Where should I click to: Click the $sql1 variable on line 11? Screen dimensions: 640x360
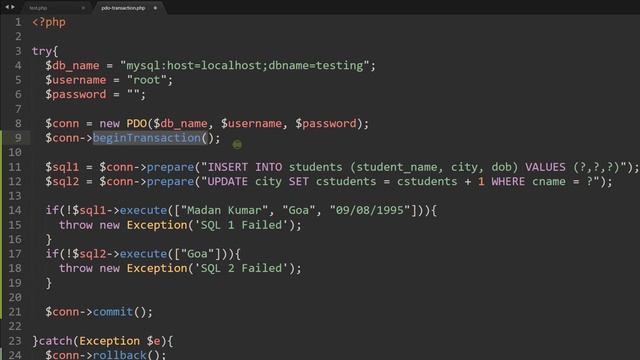click(62, 167)
